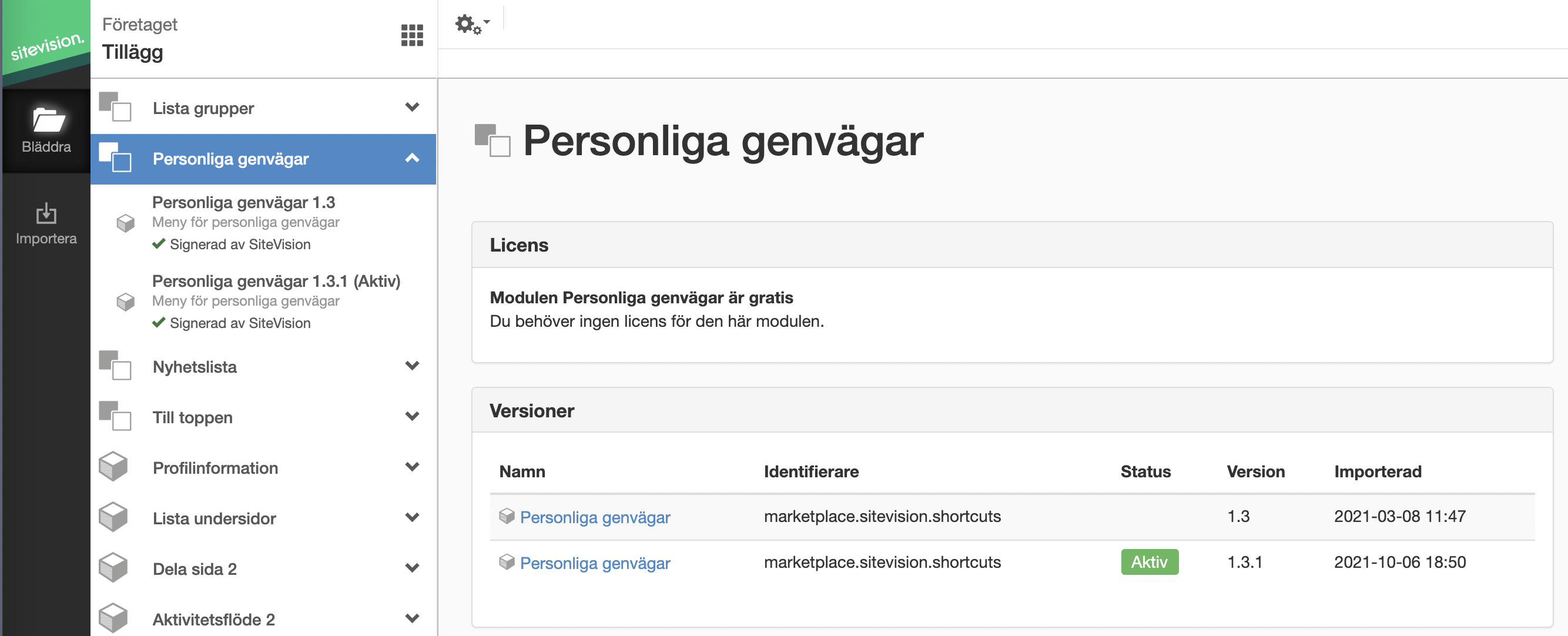This screenshot has height=636, width=1568.
Task: Click the Profilinformation cube icon
Action: click(x=113, y=467)
